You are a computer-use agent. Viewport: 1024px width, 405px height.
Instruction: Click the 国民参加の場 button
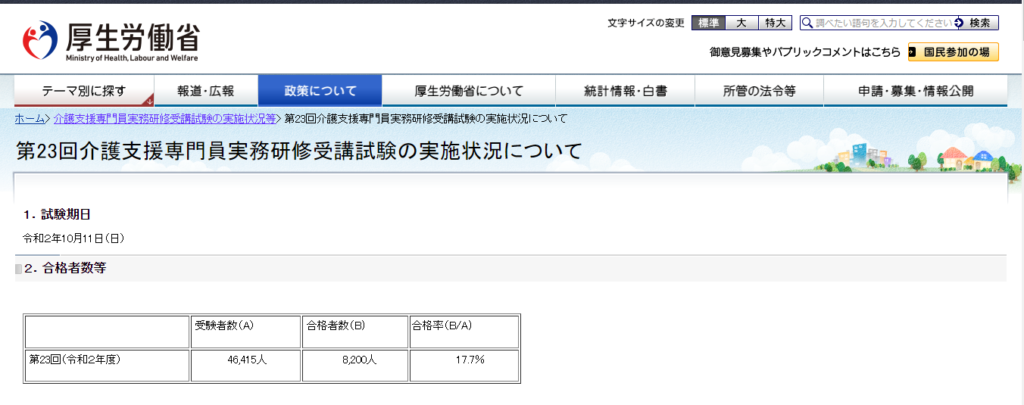pos(952,51)
